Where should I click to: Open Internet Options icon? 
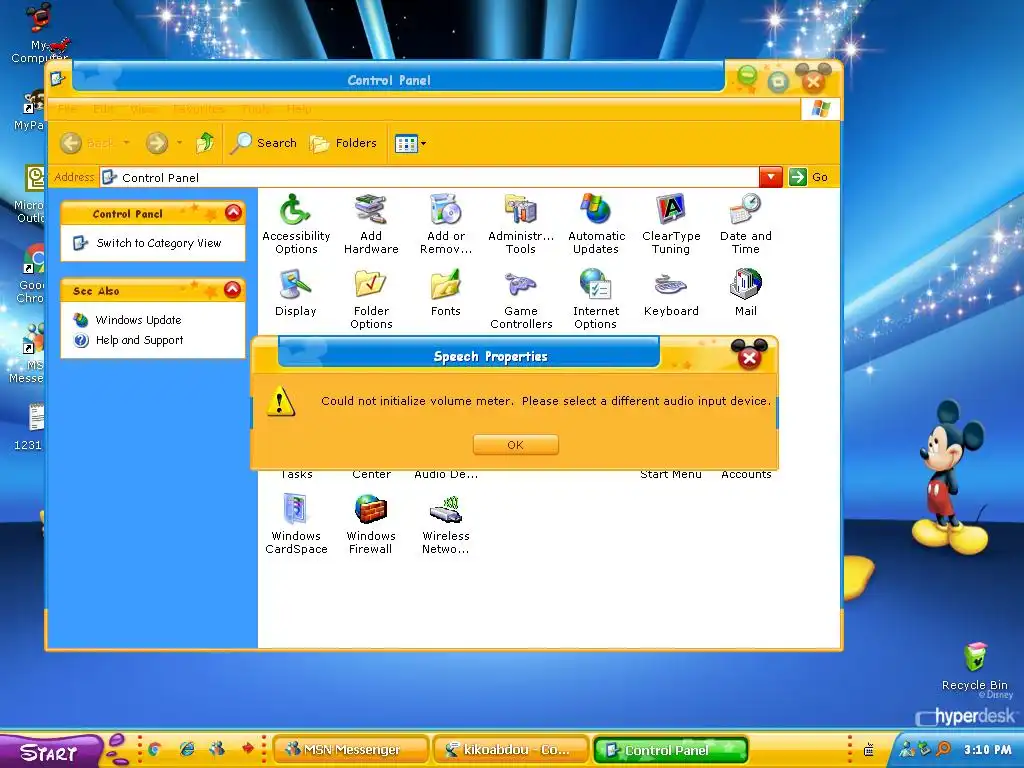596,298
